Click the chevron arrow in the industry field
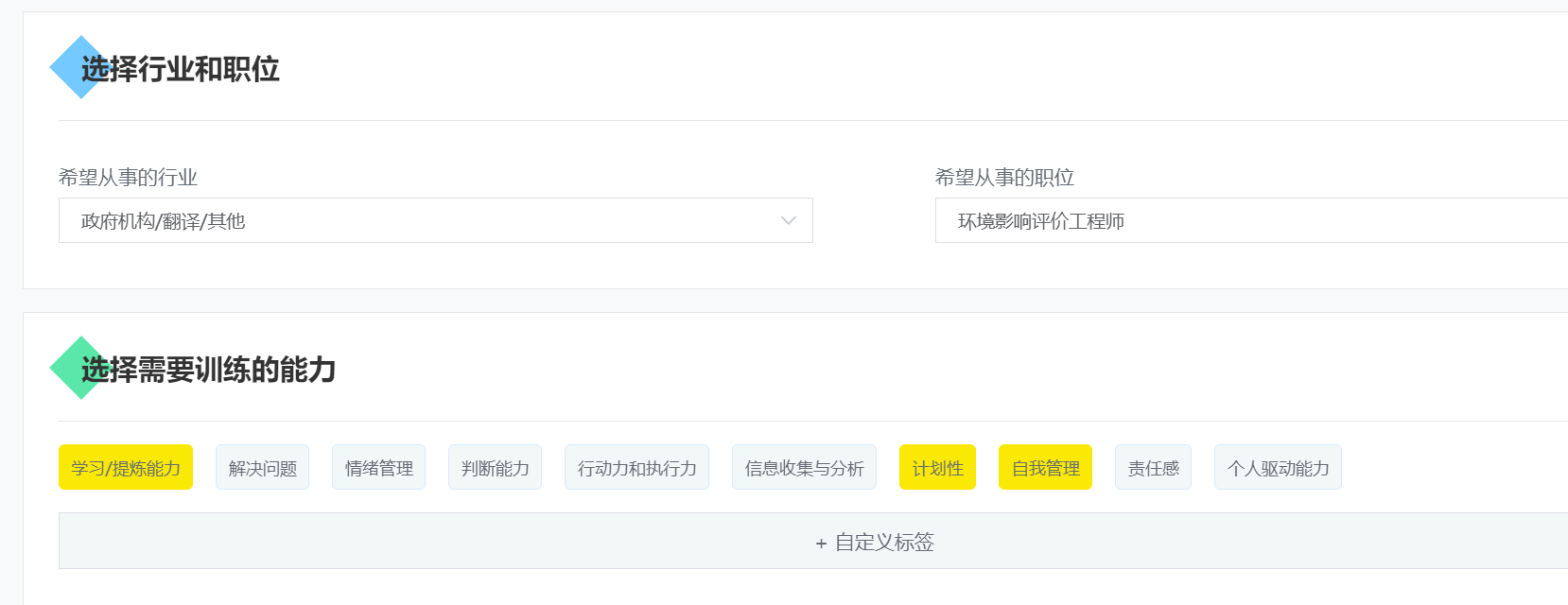The height and width of the screenshot is (605, 1568). [x=788, y=220]
